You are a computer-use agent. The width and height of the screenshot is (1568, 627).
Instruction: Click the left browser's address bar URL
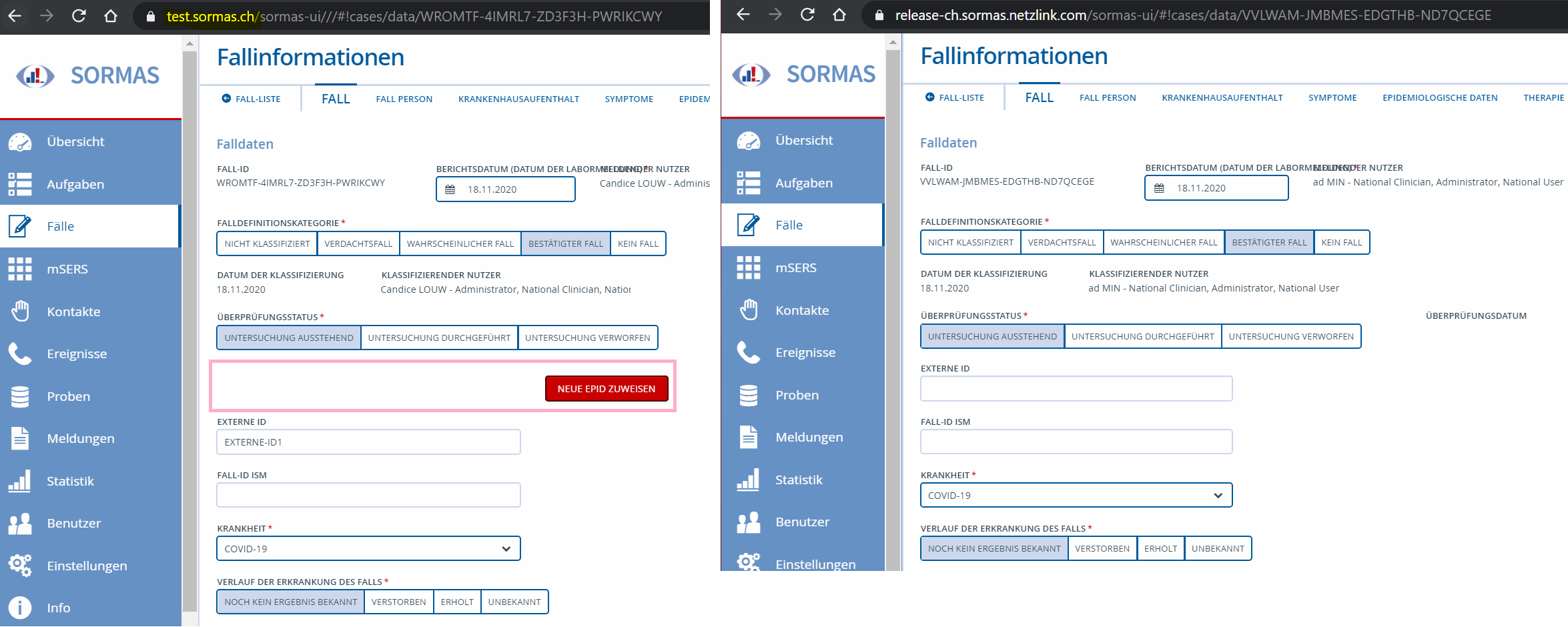[414, 16]
